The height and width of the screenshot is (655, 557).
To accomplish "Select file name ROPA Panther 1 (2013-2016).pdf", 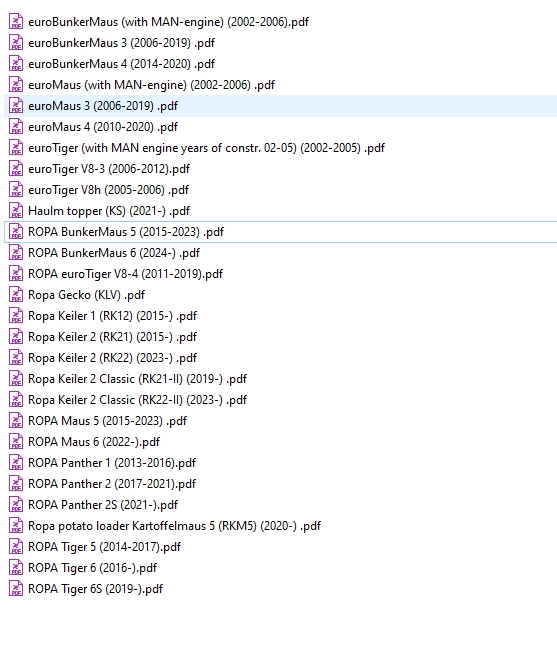I will (x=112, y=463).
